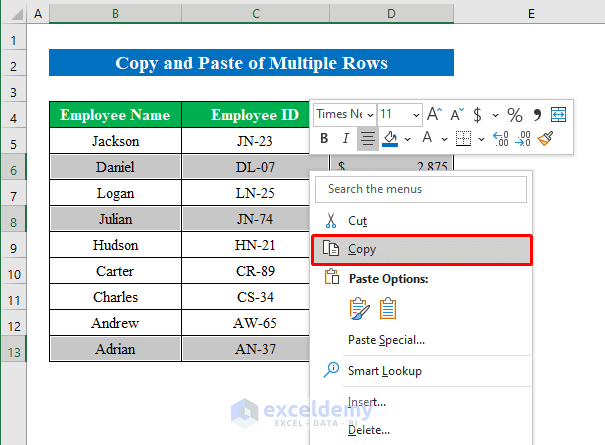Click the cell containing Jackson

point(115,141)
